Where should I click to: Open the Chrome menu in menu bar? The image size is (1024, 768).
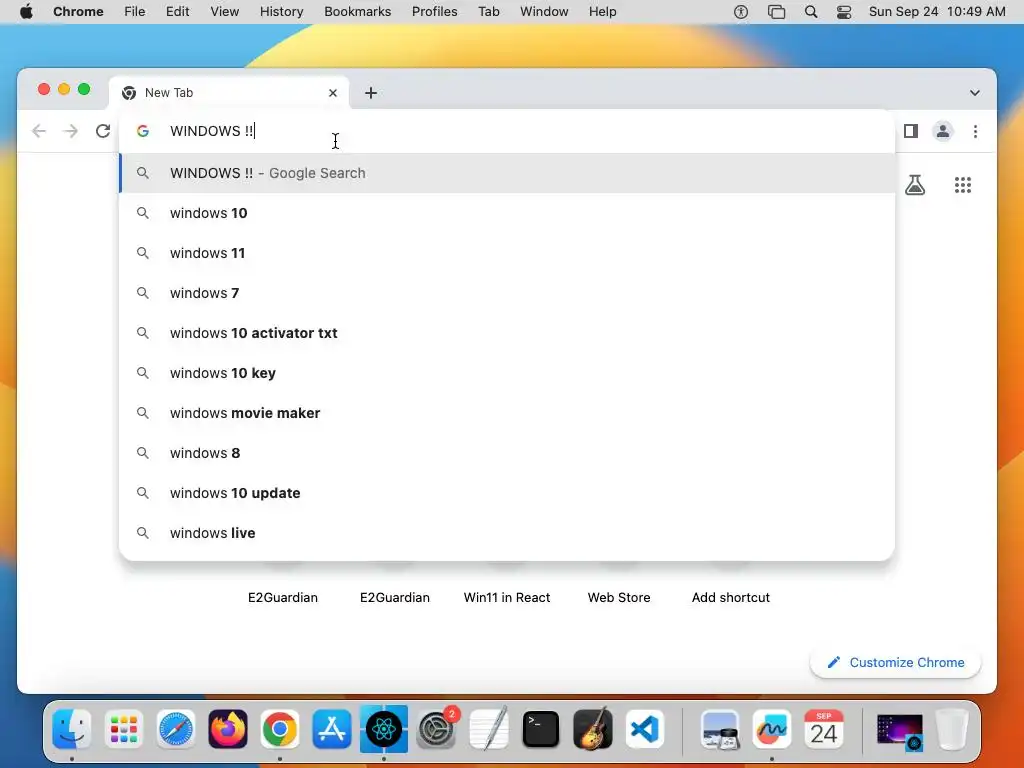pos(78,12)
